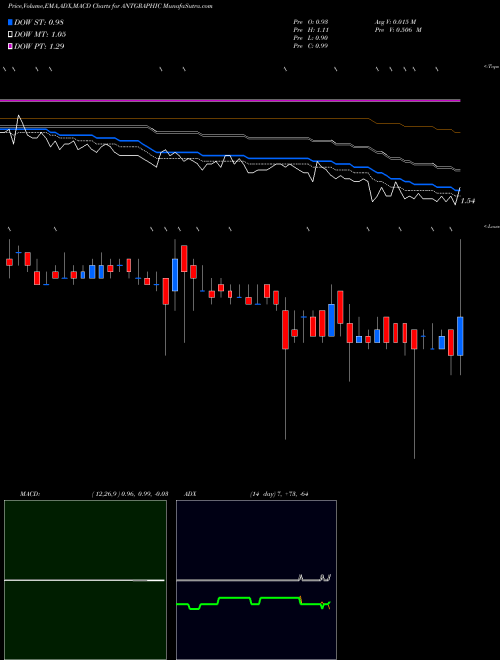Viewport: 500px width, 660px height.
Task: Click the 'Pre O: 0.93' value
Action: tap(311, 21)
